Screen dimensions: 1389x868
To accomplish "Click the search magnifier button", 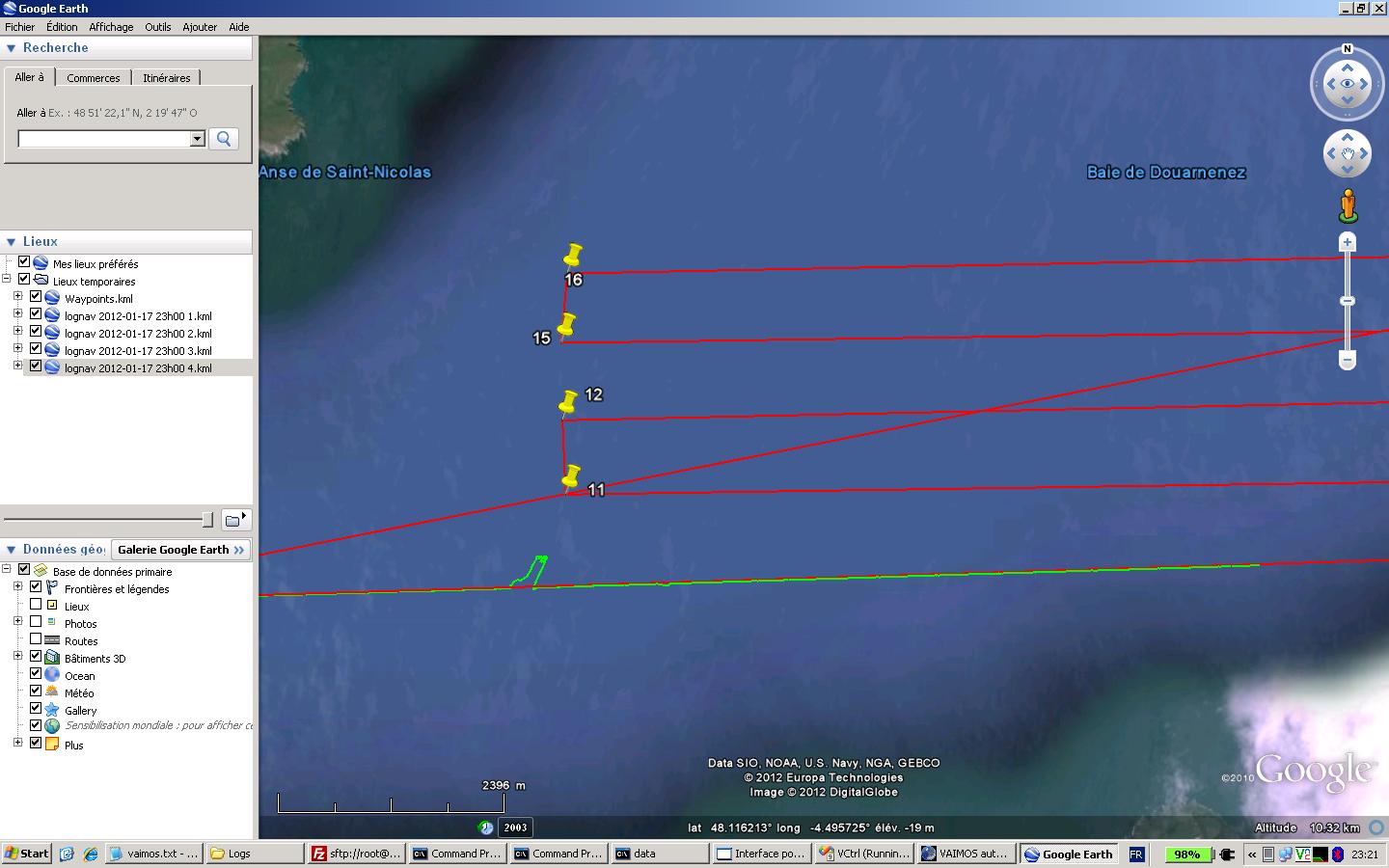I will (224, 139).
